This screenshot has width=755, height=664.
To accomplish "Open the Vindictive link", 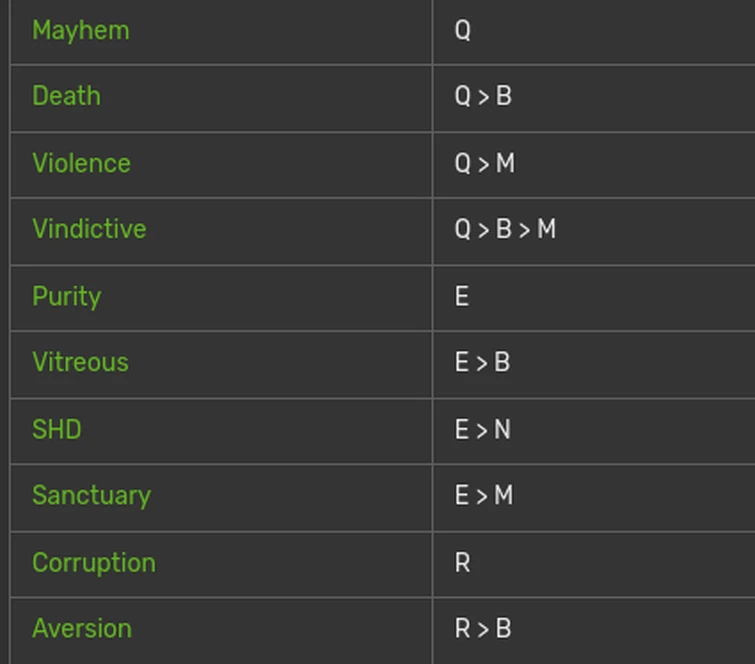I will pos(89,229).
